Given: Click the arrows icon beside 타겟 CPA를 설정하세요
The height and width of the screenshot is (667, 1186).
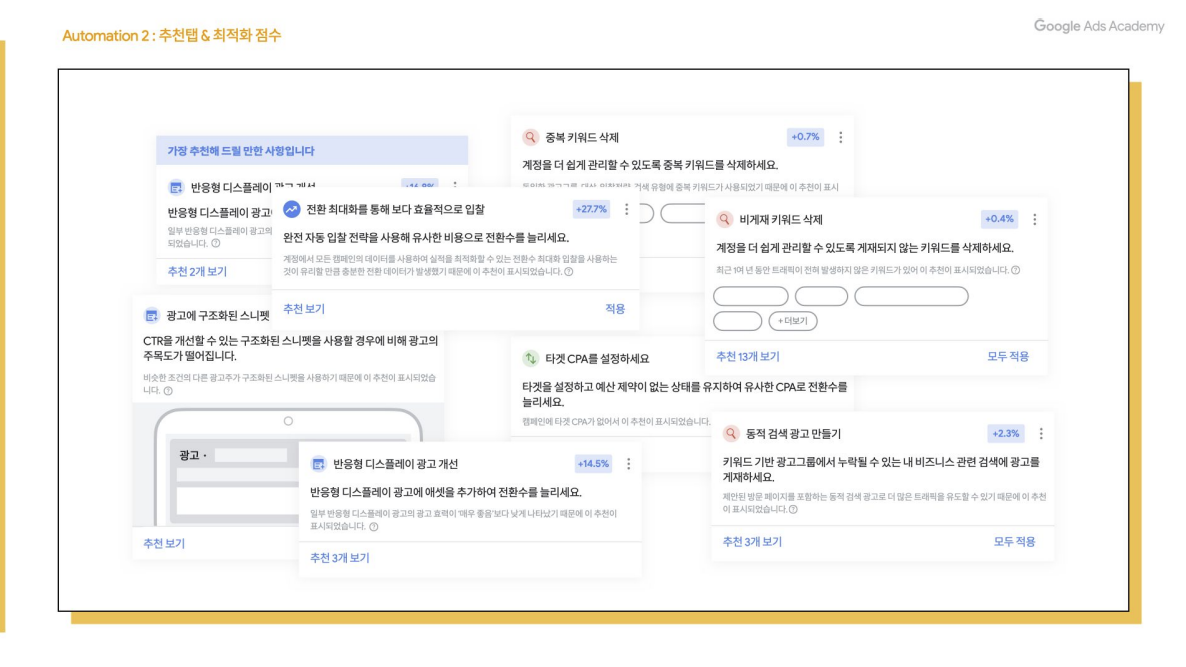Looking at the screenshot, I should (530, 358).
